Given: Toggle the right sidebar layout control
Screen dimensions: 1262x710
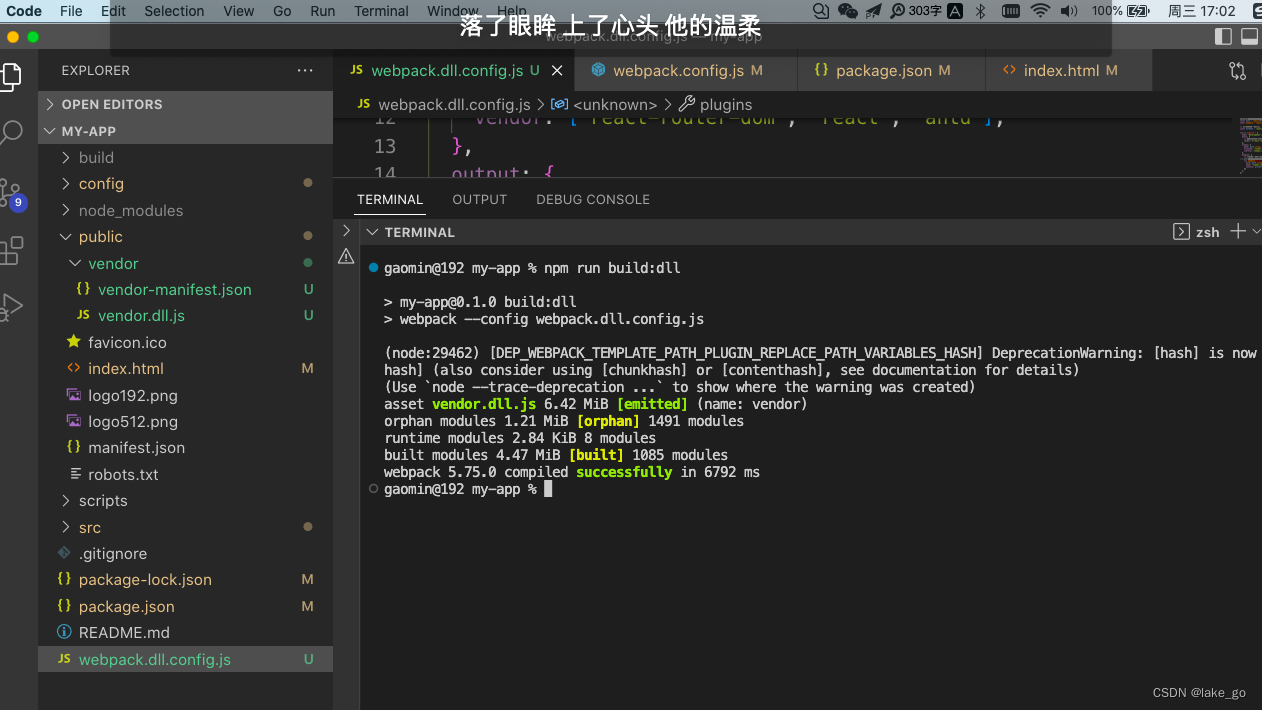Looking at the screenshot, I should click(1222, 36).
